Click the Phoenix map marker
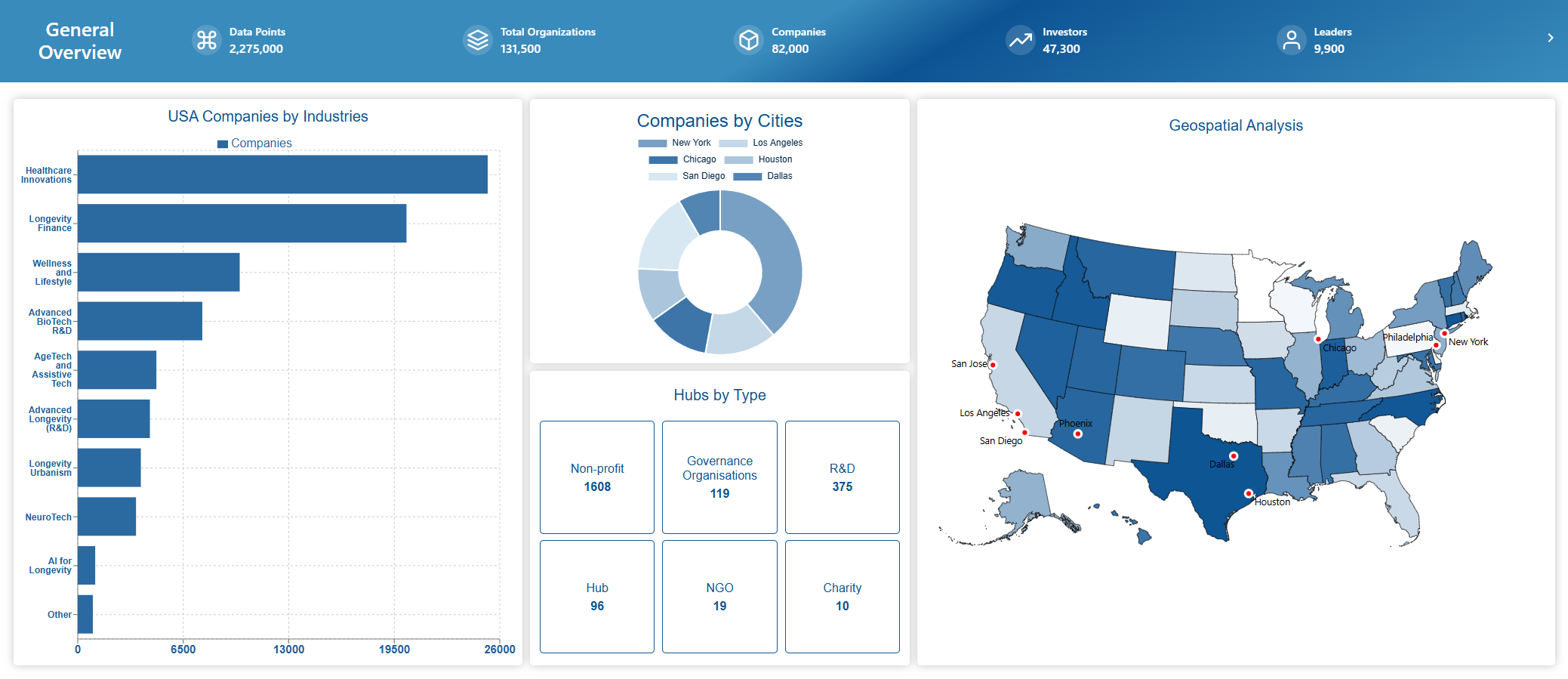 pyautogui.click(x=1077, y=434)
